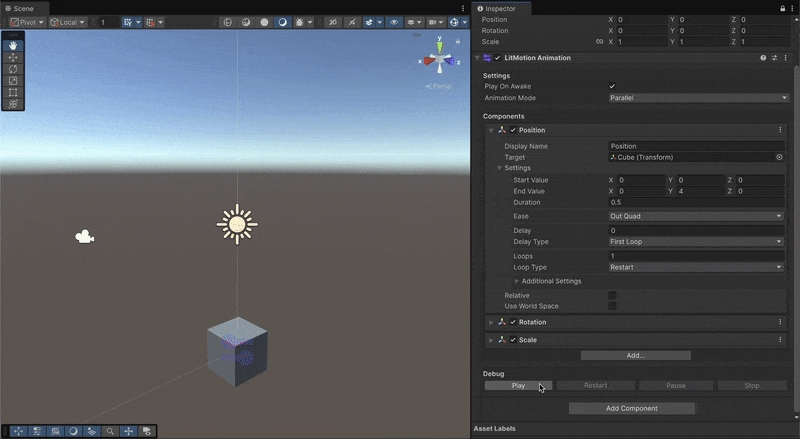Viewport: 800px width, 439px height.
Task: Select the Move tool
Action: (x=13, y=57)
